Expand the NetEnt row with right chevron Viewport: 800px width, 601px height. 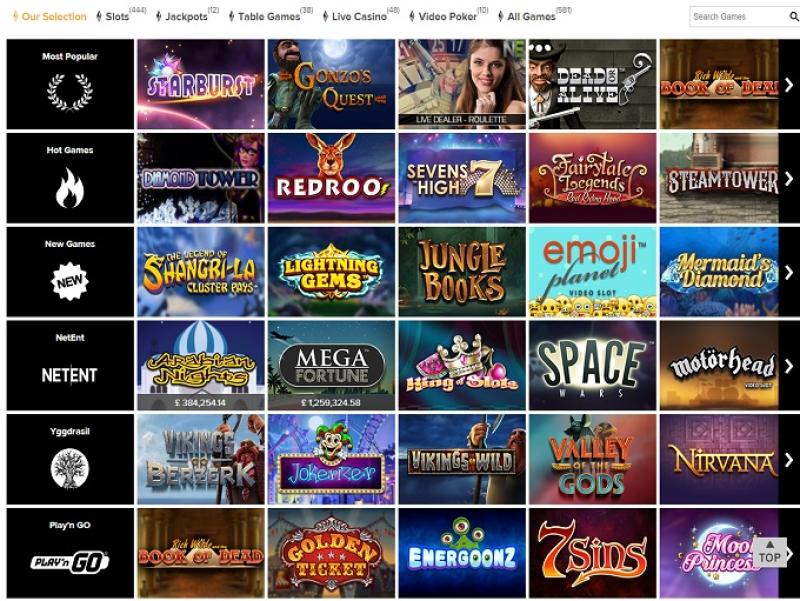[789, 366]
